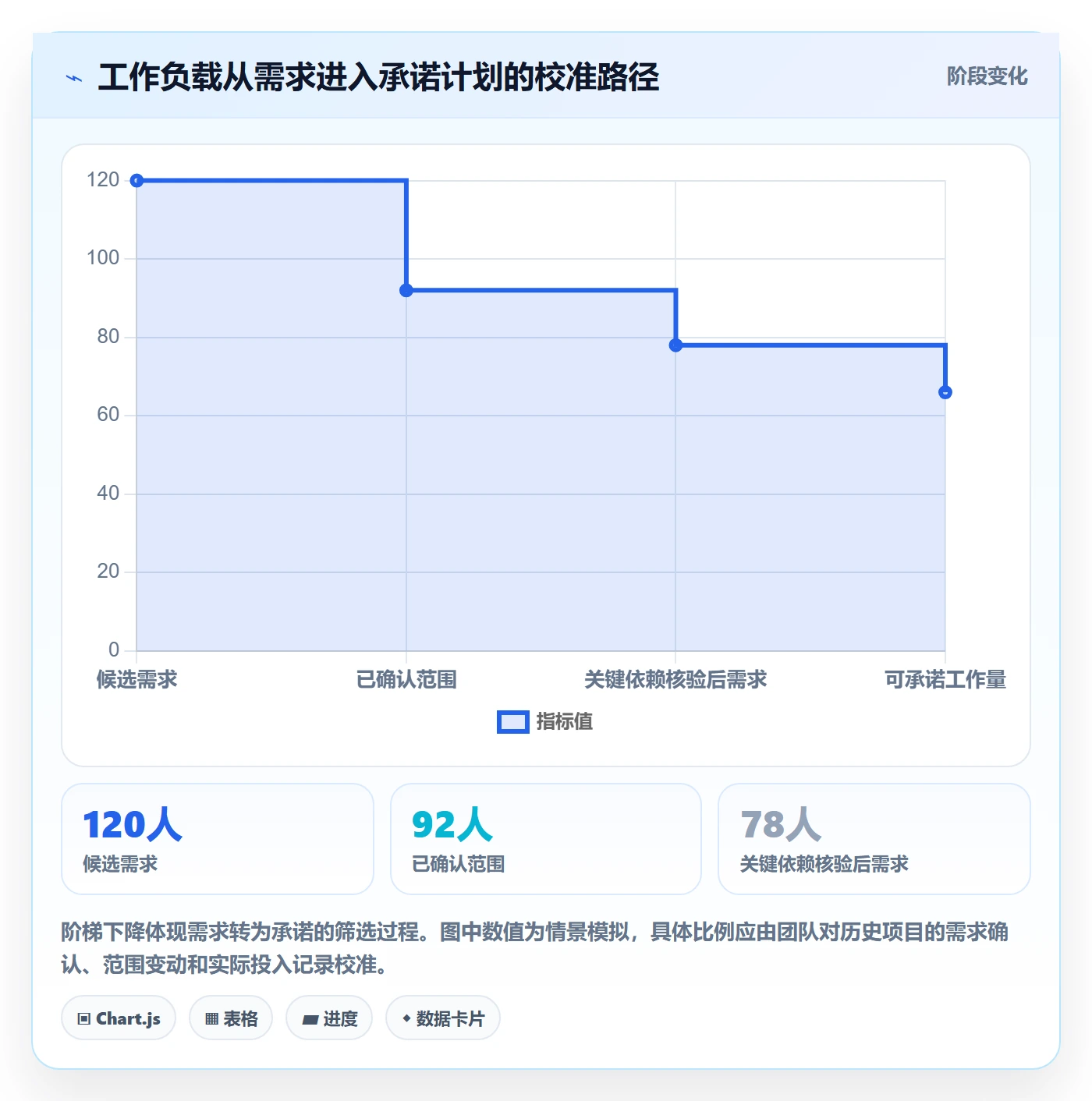Click the description paragraph starting with 阶梯下降
The width and height of the screenshot is (1092, 1101).
(535, 948)
